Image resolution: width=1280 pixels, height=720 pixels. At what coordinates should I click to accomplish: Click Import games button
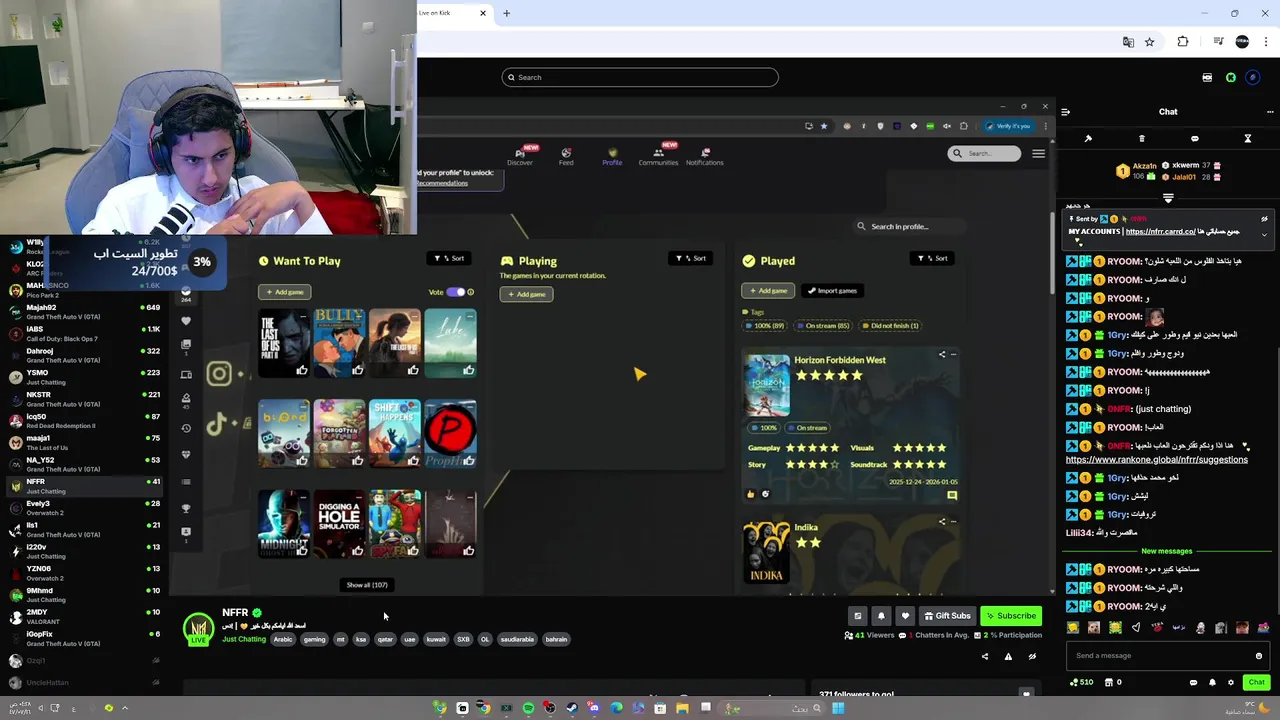[x=832, y=290]
